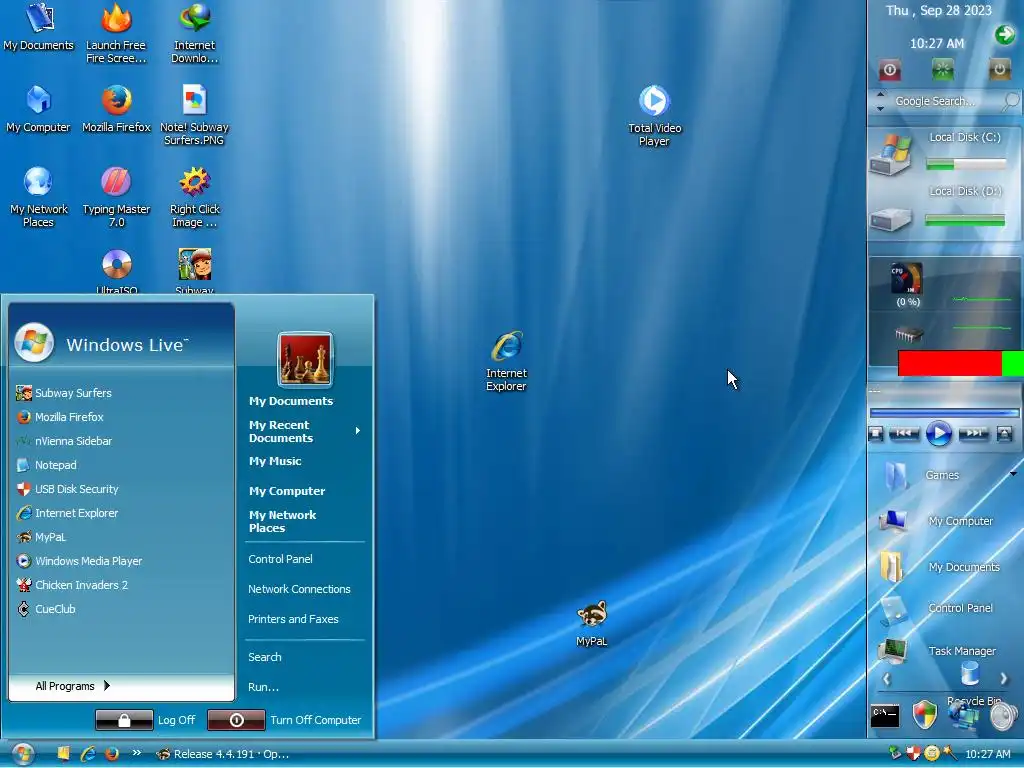Image resolution: width=1024 pixels, height=768 pixels.
Task: Open Control Panel in Start menu
Action: [280, 559]
